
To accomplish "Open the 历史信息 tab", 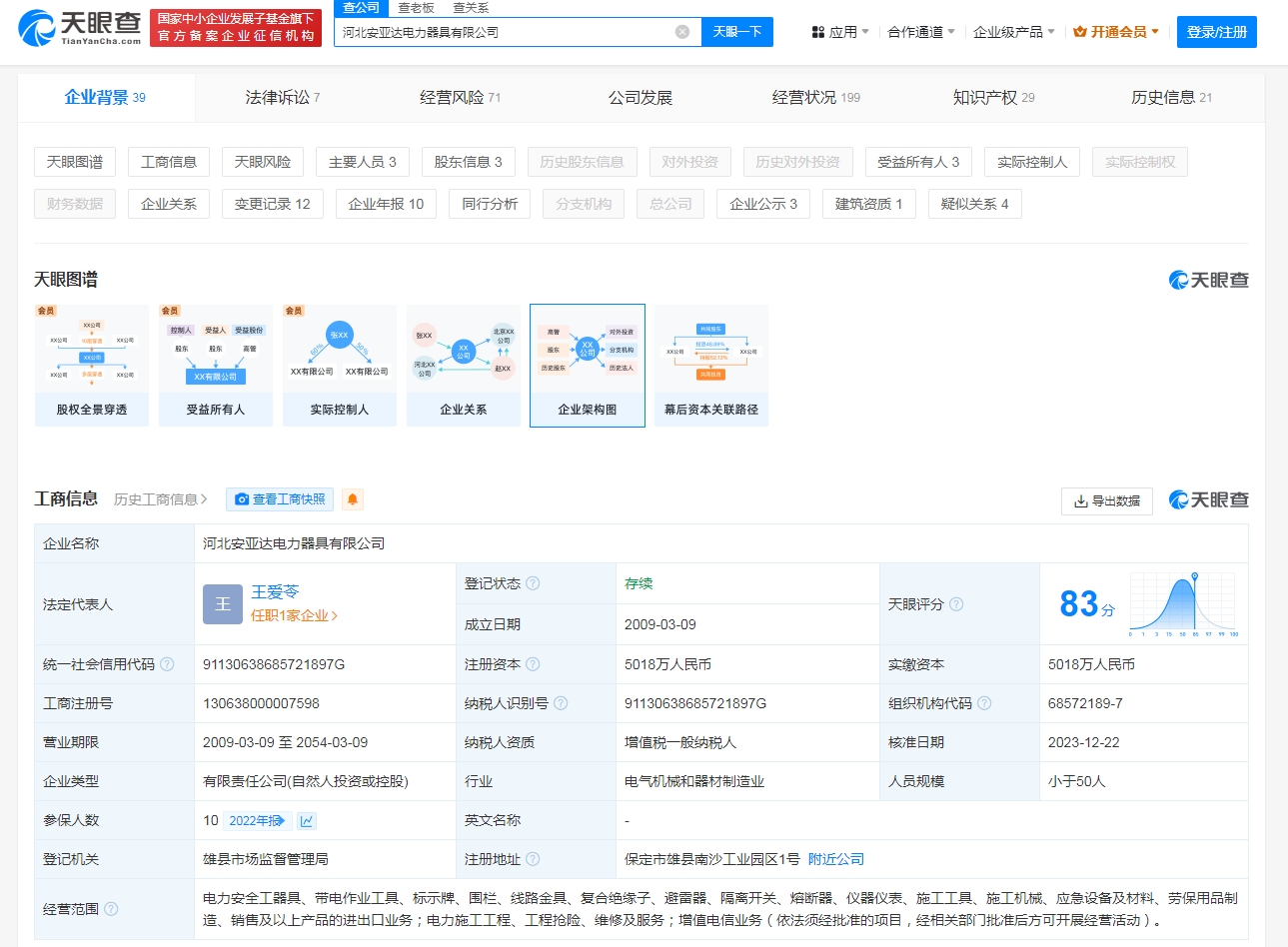I will pyautogui.click(x=1172, y=98).
